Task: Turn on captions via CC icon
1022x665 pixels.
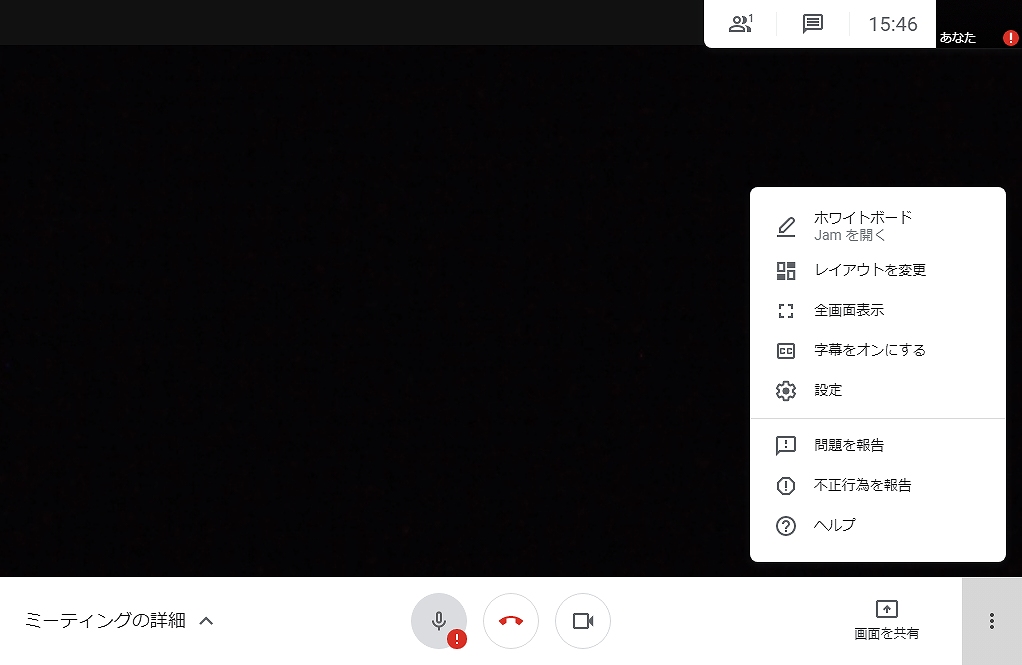Action: pos(786,351)
